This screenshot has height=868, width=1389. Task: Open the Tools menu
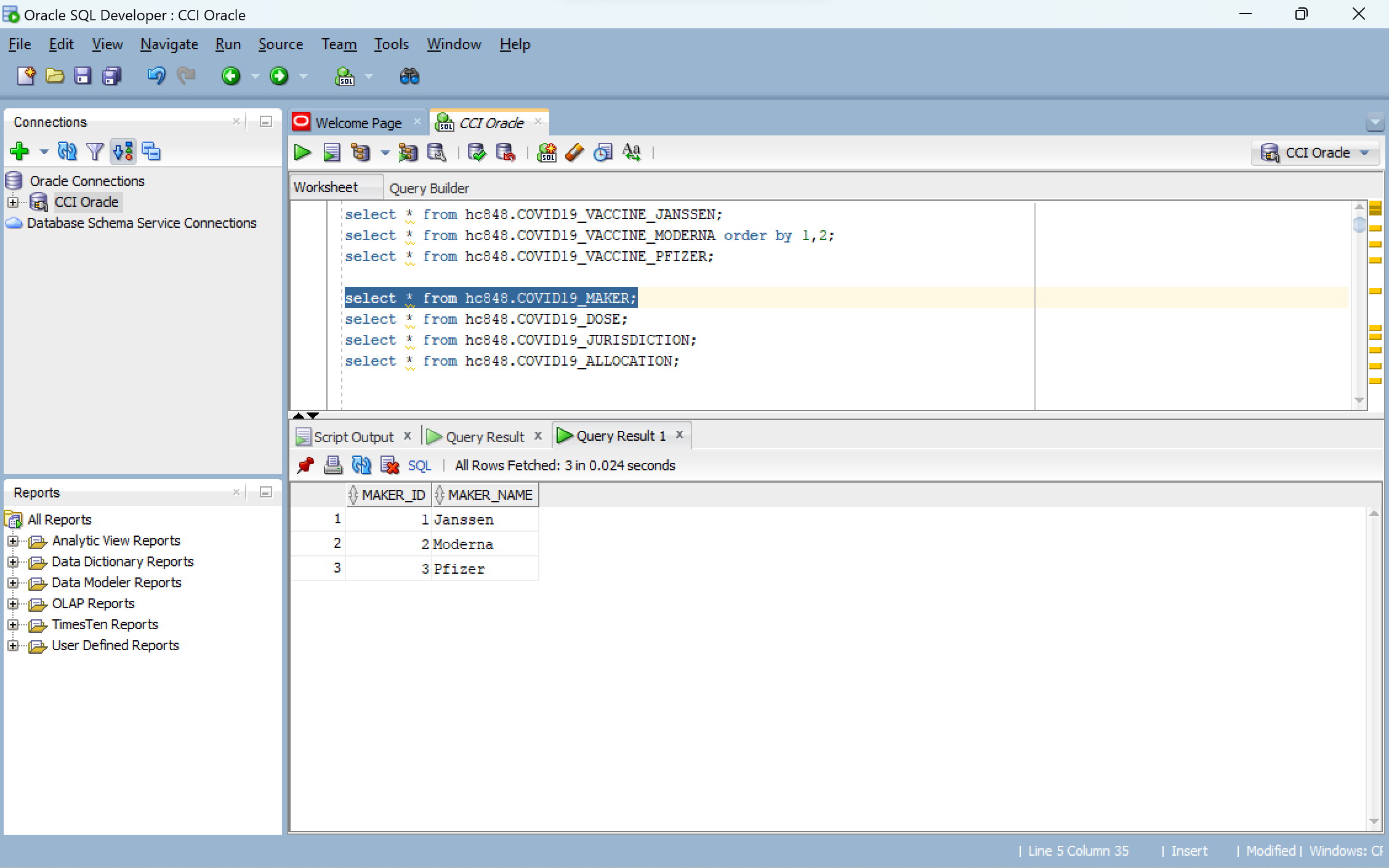(391, 44)
